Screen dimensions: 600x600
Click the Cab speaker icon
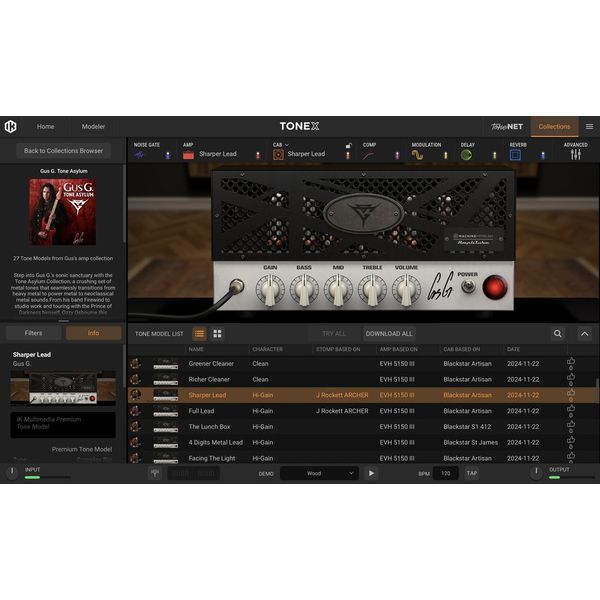click(x=278, y=155)
